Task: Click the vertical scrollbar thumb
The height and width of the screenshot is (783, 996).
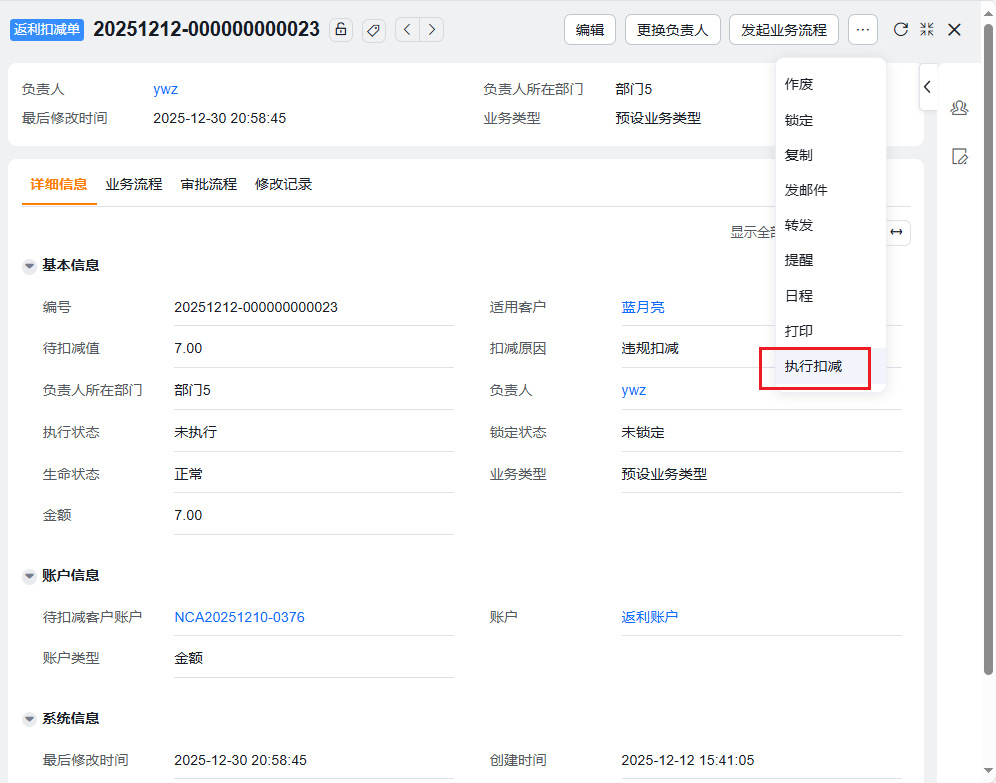Action: coord(988,349)
